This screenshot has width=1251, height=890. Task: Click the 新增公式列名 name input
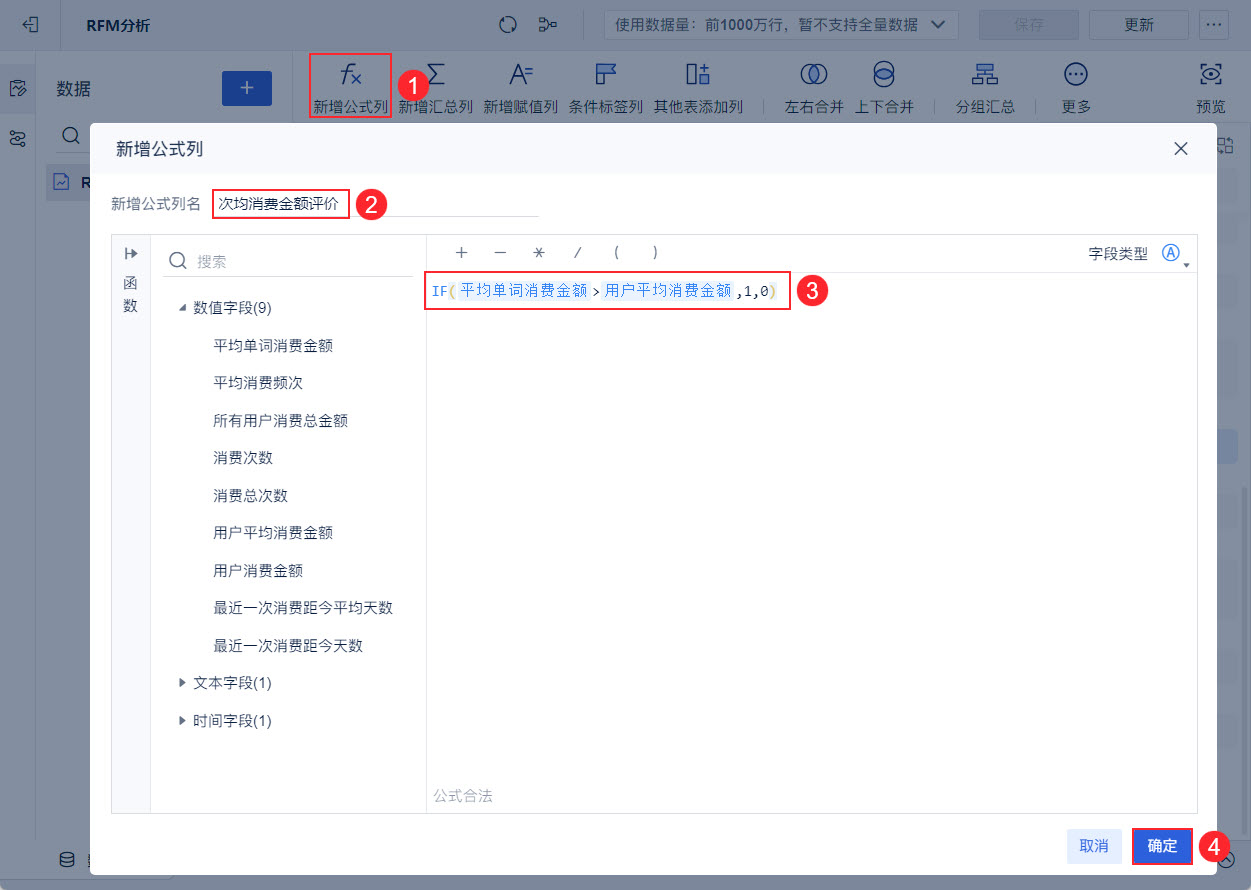tap(375, 204)
